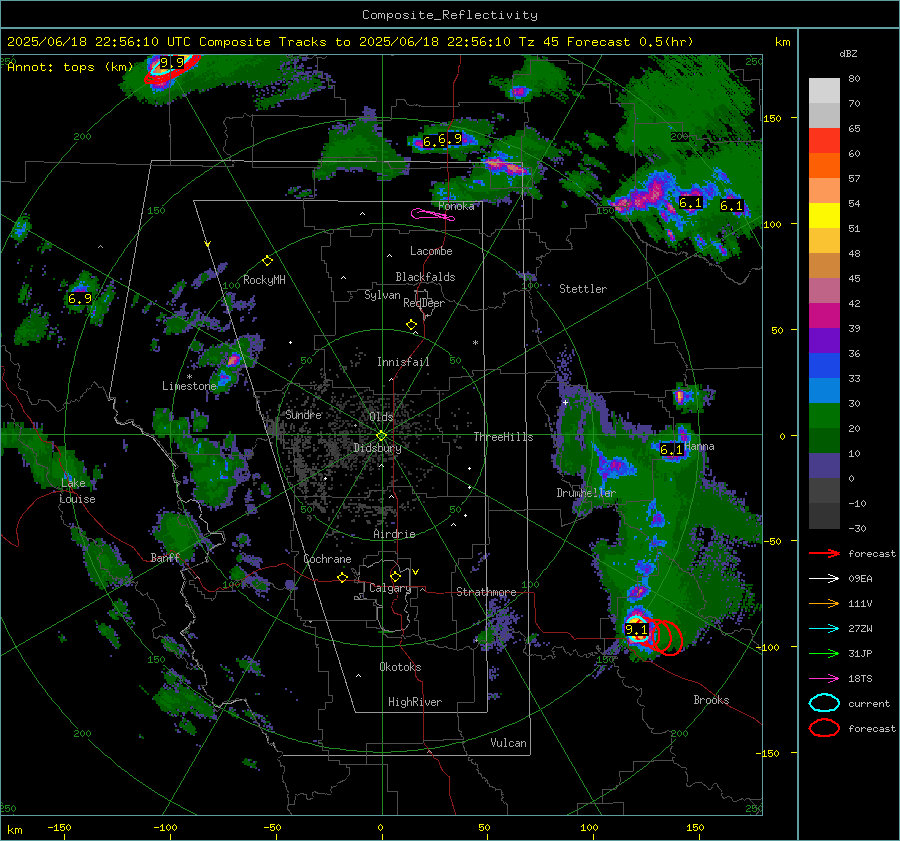
Task: Click the yellow diamond marker below RedDeer
Action: [x=411, y=325]
